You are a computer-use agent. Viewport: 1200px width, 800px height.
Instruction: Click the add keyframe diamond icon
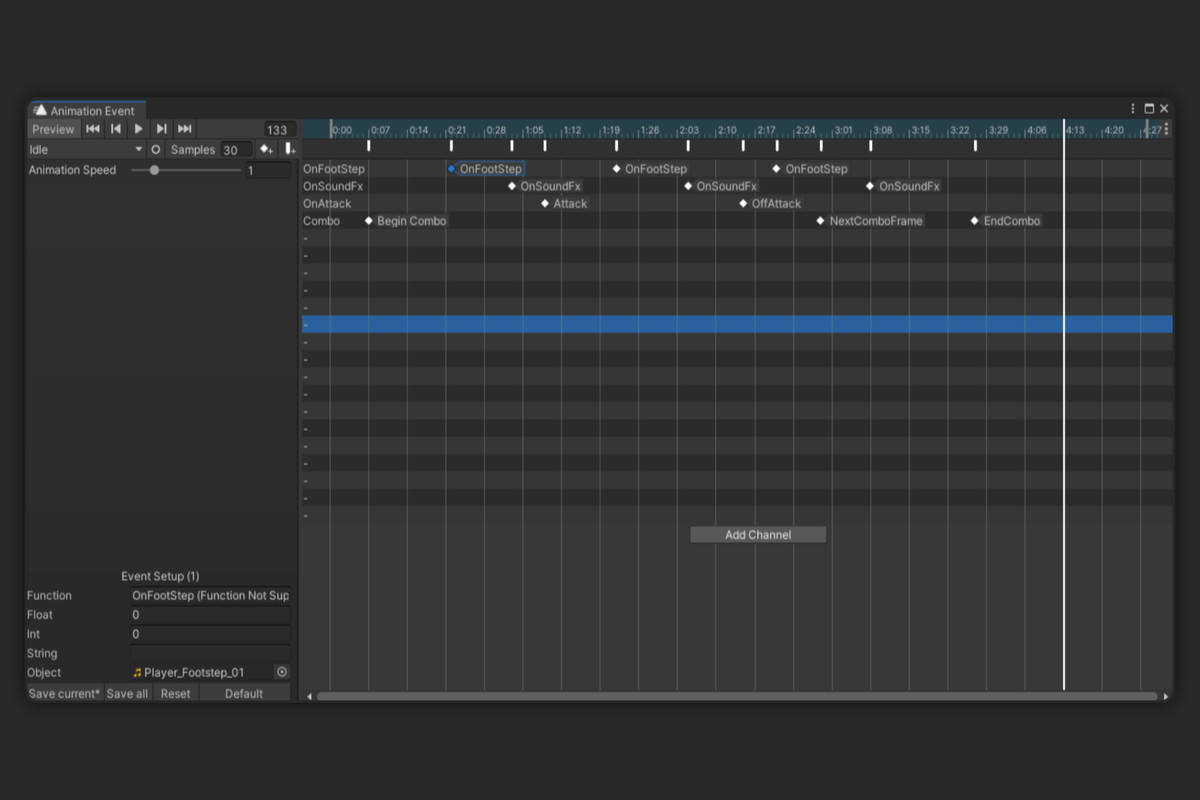(266, 150)
